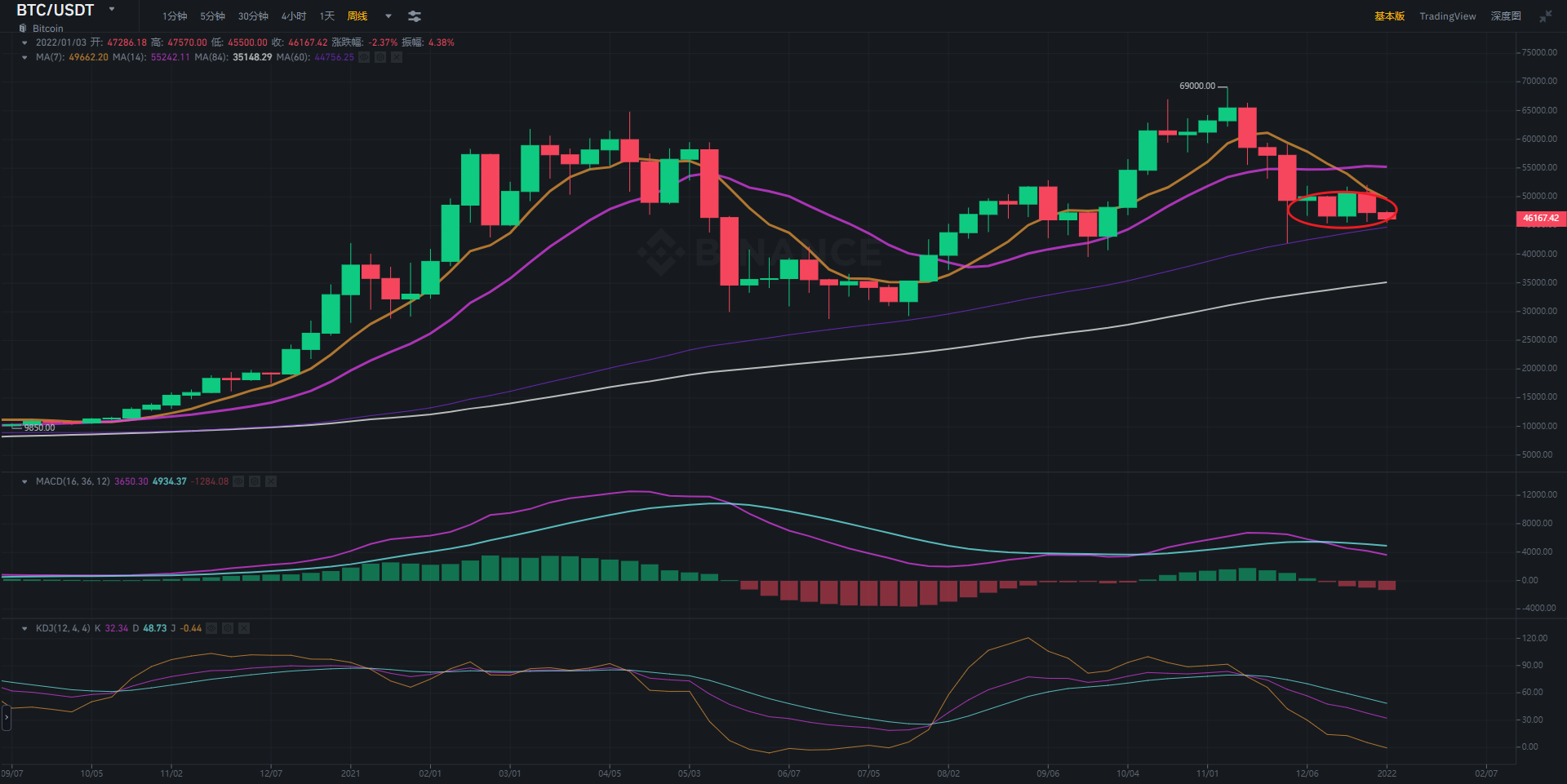Click the collapse fullscreen arrows icon

coord(1546,16)
